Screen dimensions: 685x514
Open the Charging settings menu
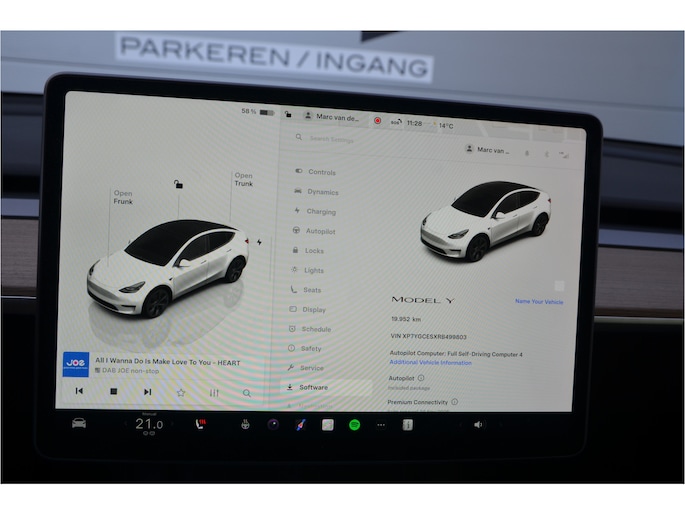coord(320,212)
